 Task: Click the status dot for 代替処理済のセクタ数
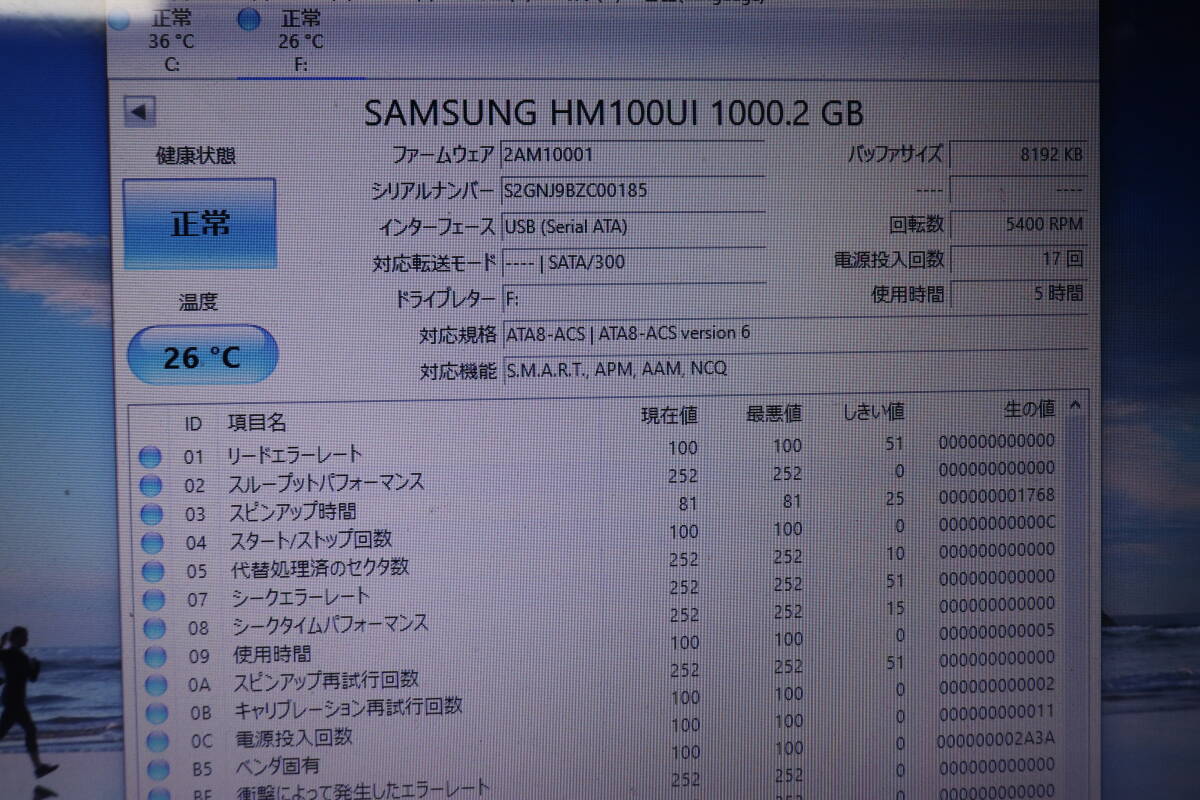[x=152, y=571]
